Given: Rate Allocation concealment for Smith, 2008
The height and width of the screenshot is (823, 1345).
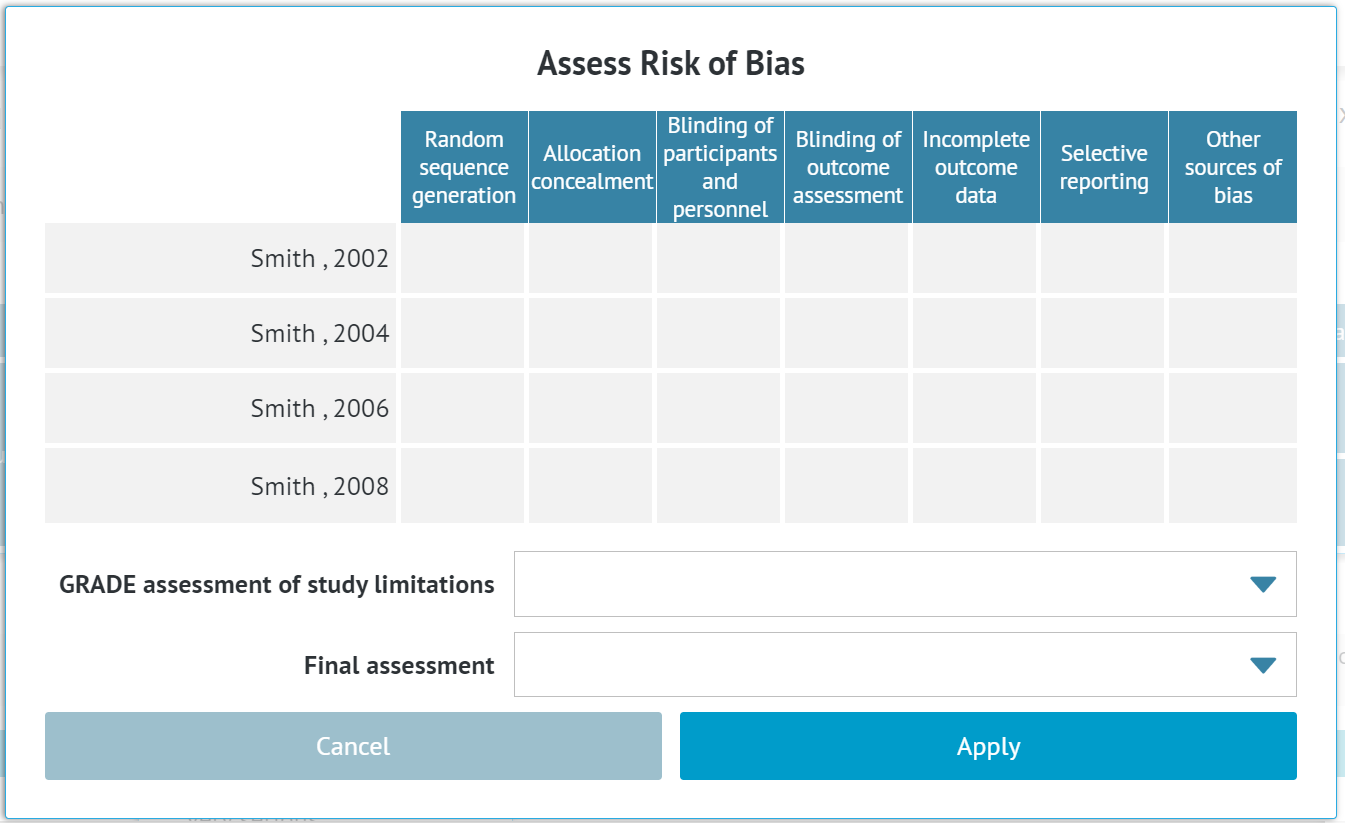Looking at the screenshot, I should (x=590, y=486).
